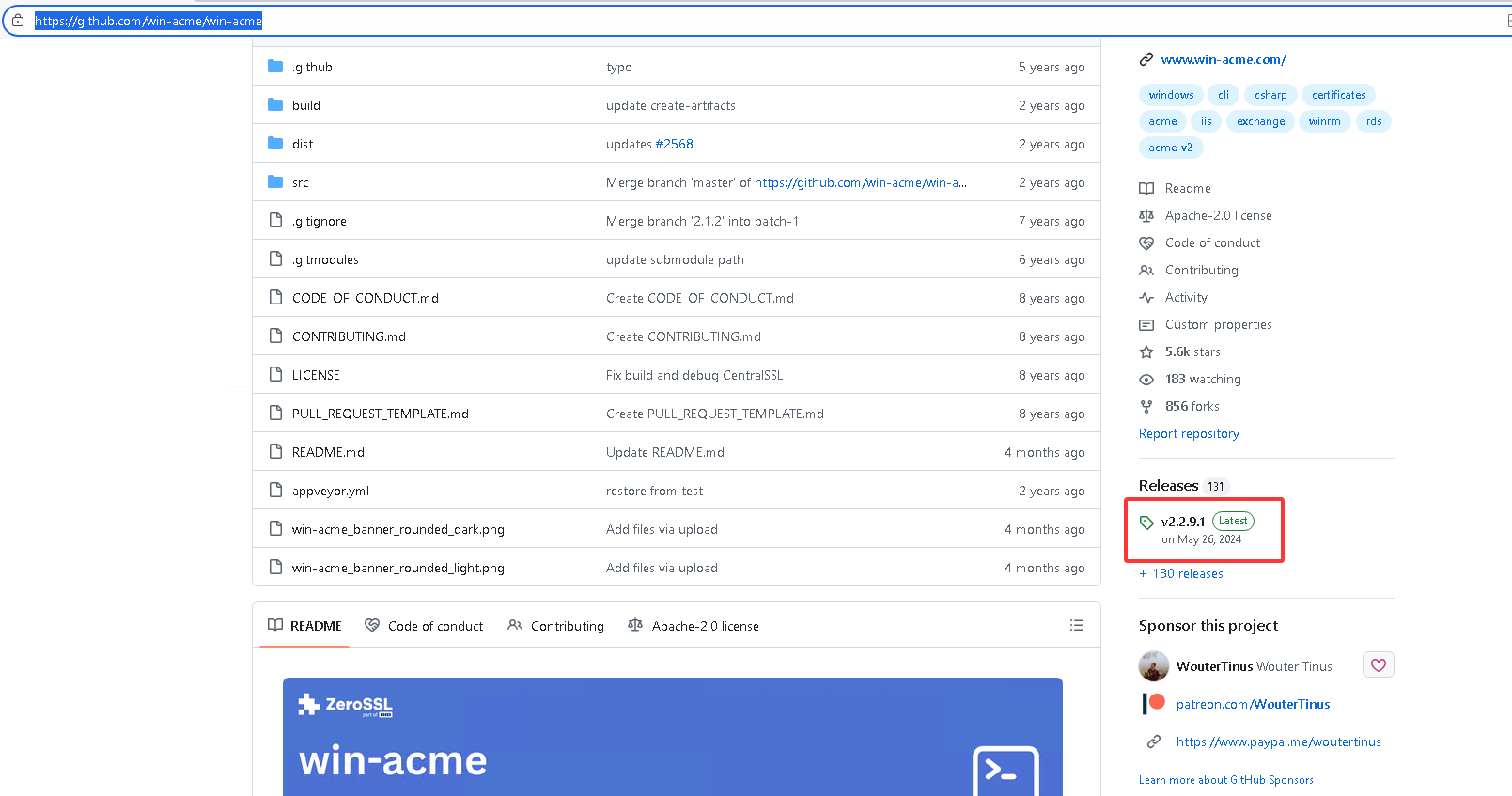Open the 'typo' commit message
The height and width of the screenshot is (796, 1512).
click(619, 67)
